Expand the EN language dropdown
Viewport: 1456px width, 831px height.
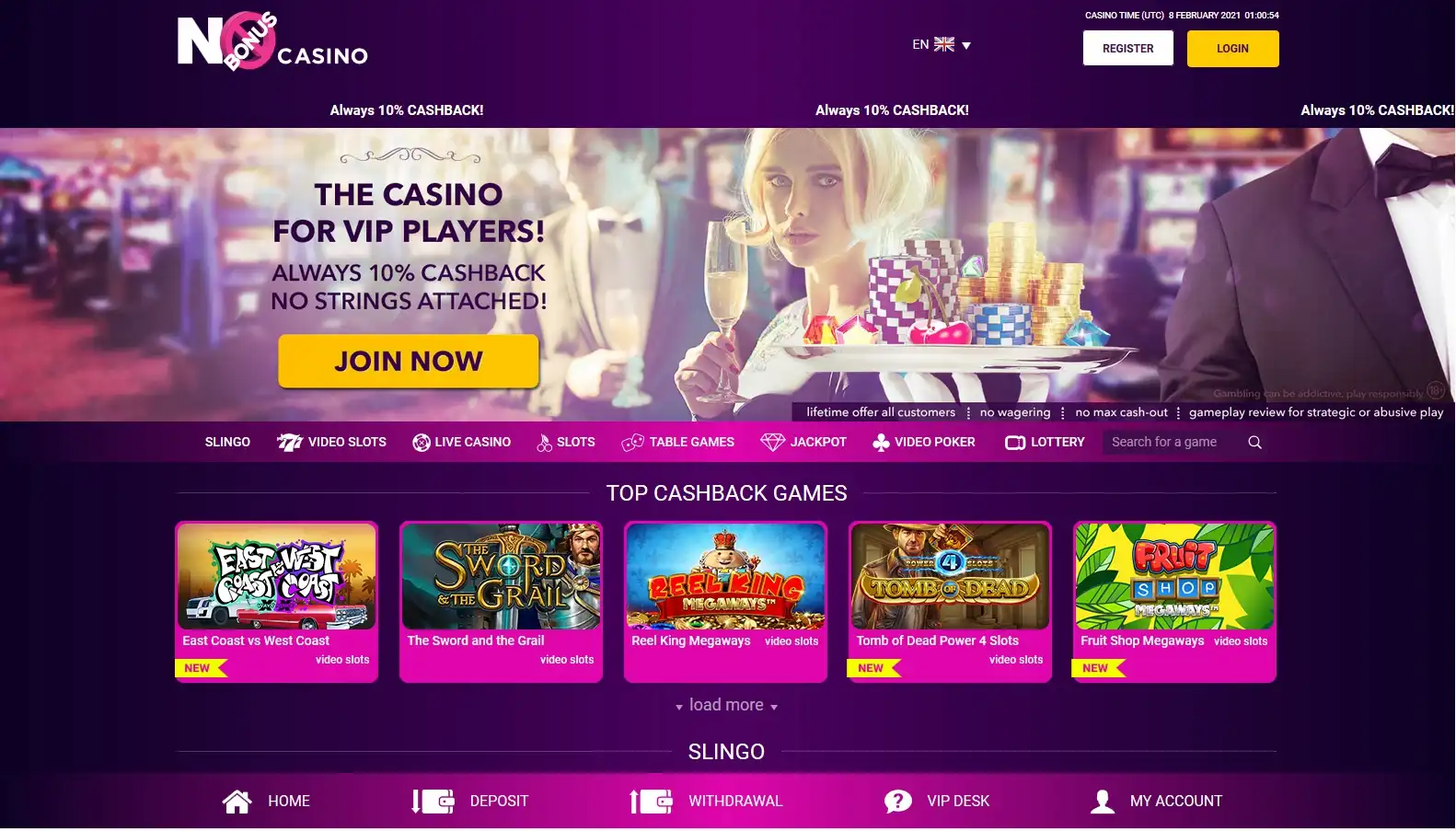[x=942, y=44]
